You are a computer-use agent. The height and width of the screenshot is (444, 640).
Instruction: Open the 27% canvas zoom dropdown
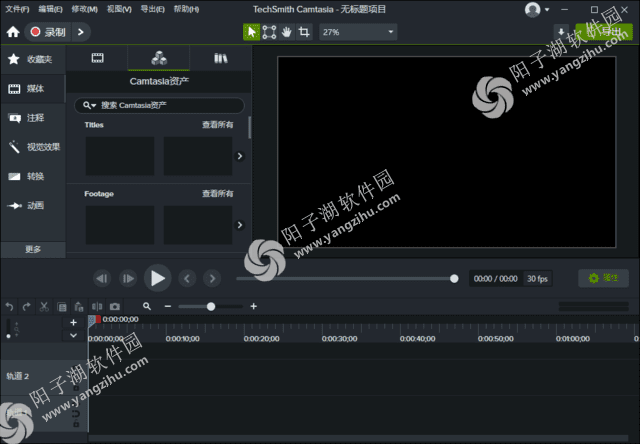tap(358, 32)
